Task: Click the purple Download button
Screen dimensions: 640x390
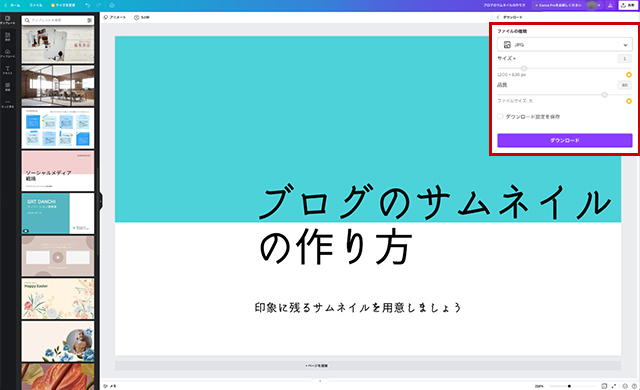Action: point(564,140)
